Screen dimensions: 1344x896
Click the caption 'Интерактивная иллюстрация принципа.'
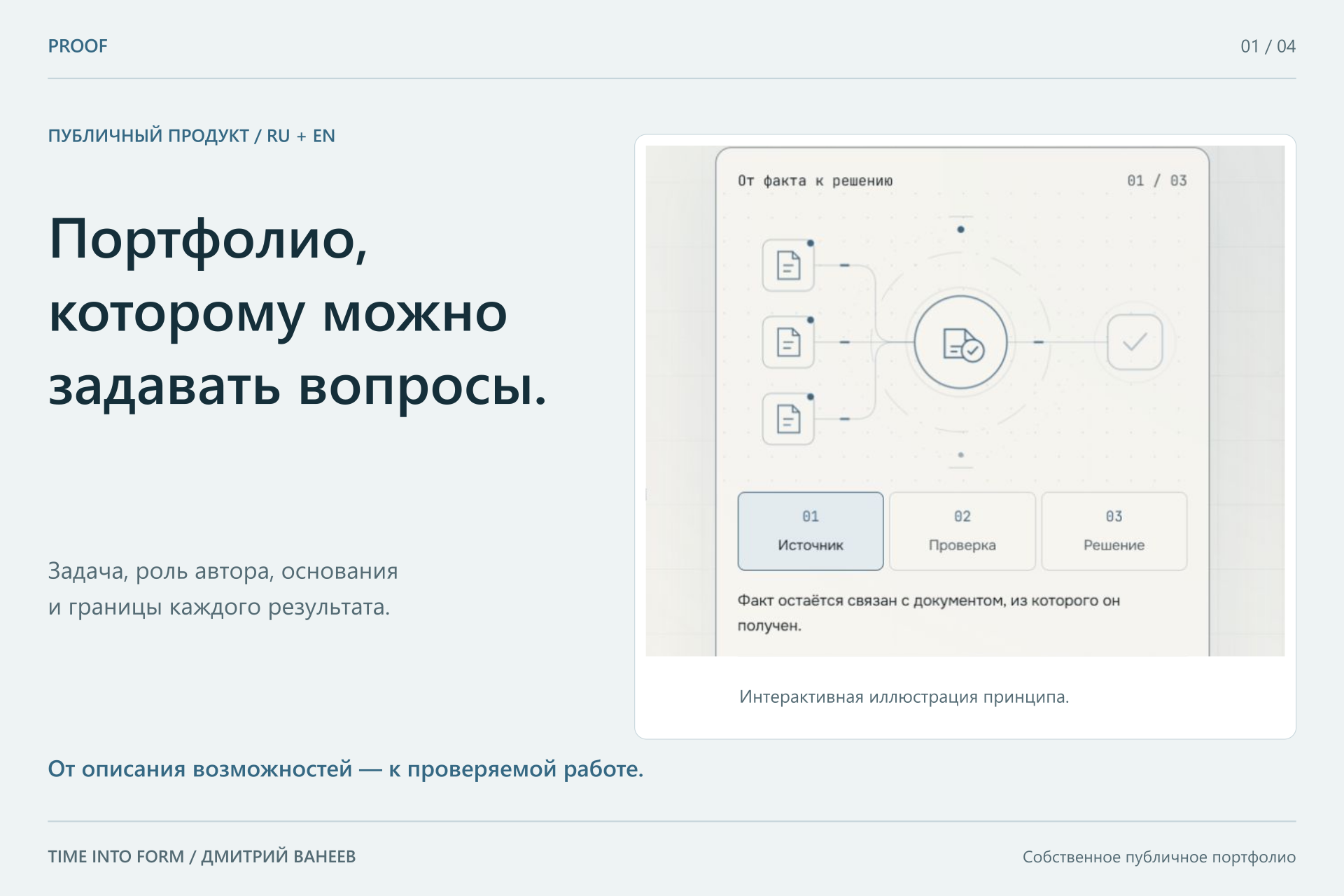click(x=904, y=697)
